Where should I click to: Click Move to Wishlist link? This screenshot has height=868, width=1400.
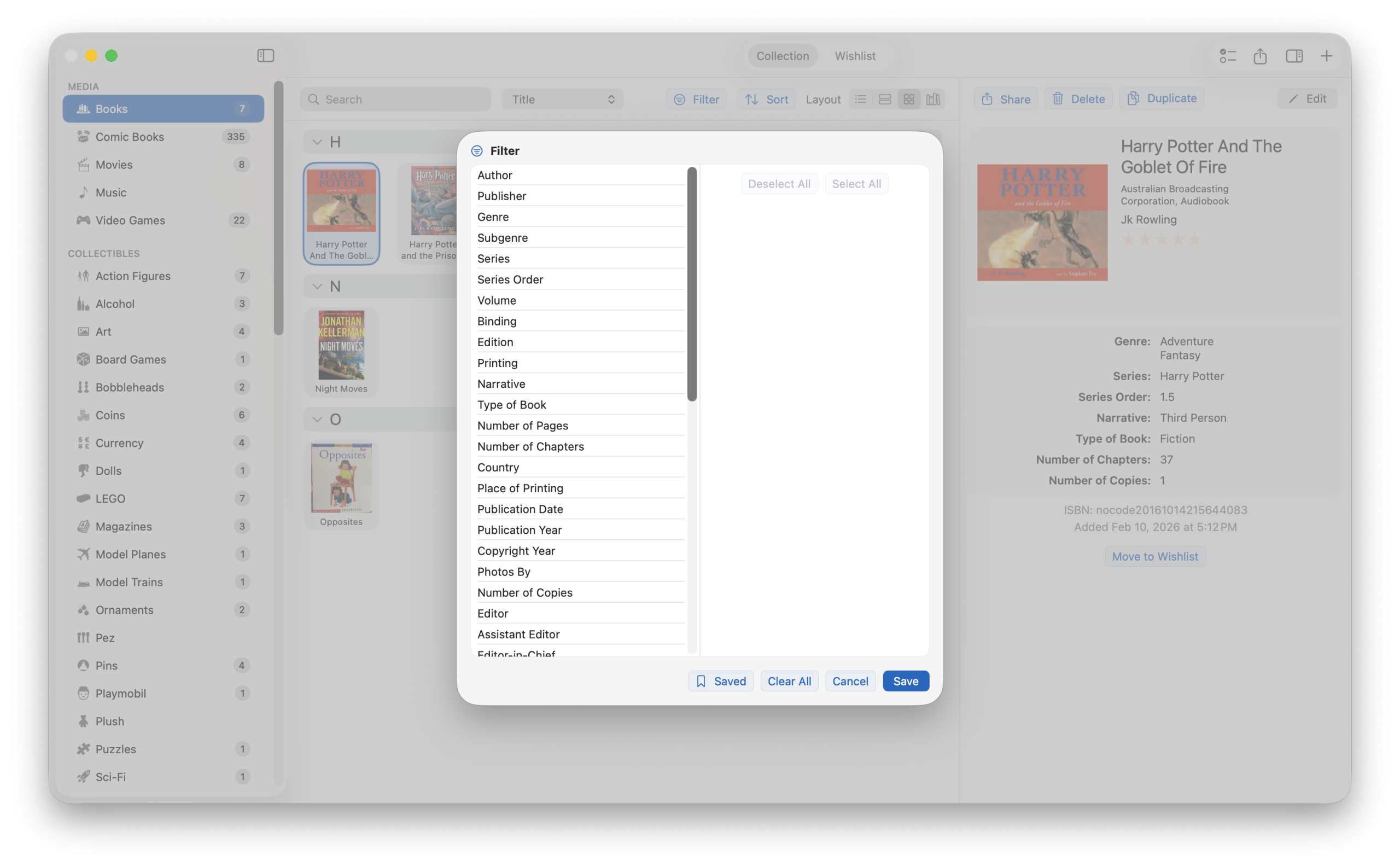pos(1155,556)
